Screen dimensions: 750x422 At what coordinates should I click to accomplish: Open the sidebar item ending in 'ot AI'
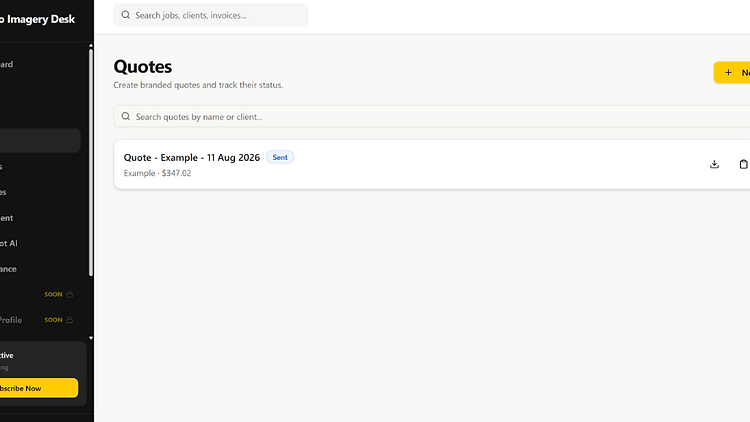[x=40, y=243]
